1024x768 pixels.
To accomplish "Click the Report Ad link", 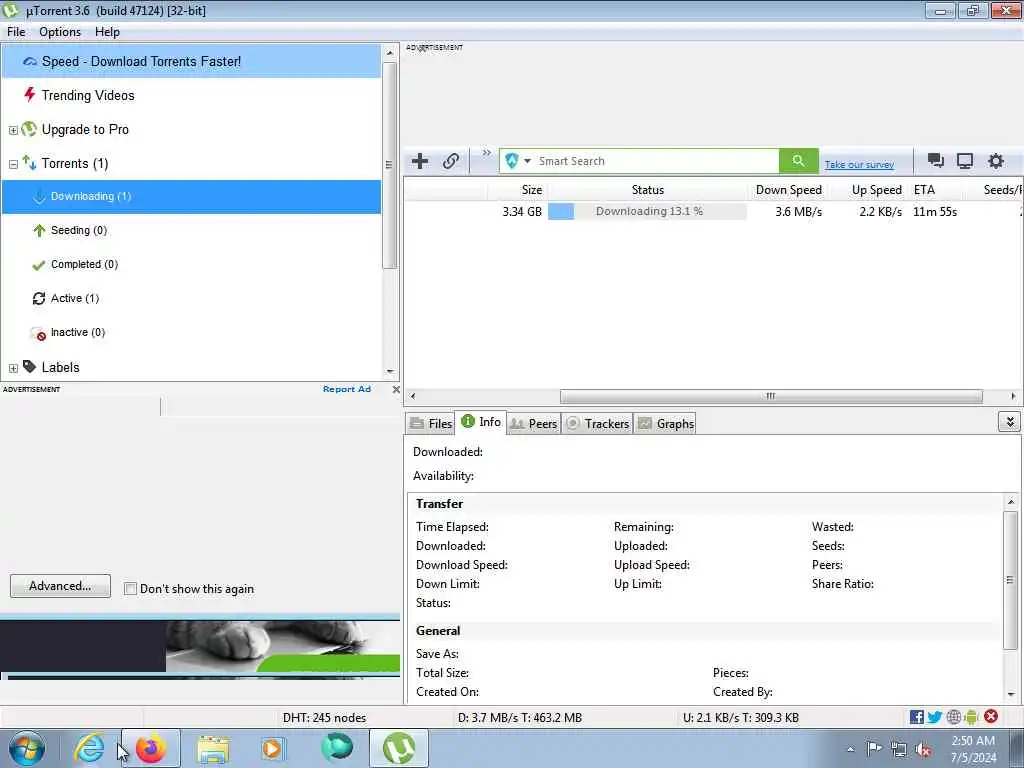I will click(347, 389).
